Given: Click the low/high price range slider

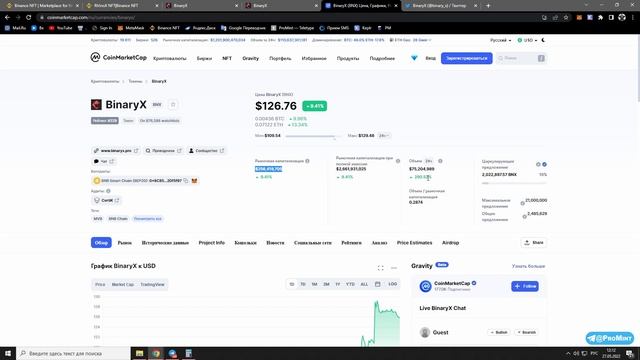Looking at the screenshot, I should tap(313, 136).
